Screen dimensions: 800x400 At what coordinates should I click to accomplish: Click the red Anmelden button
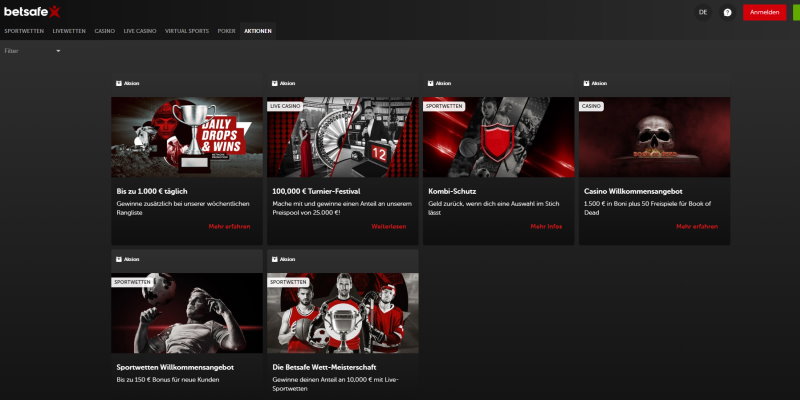coord(764,13)
